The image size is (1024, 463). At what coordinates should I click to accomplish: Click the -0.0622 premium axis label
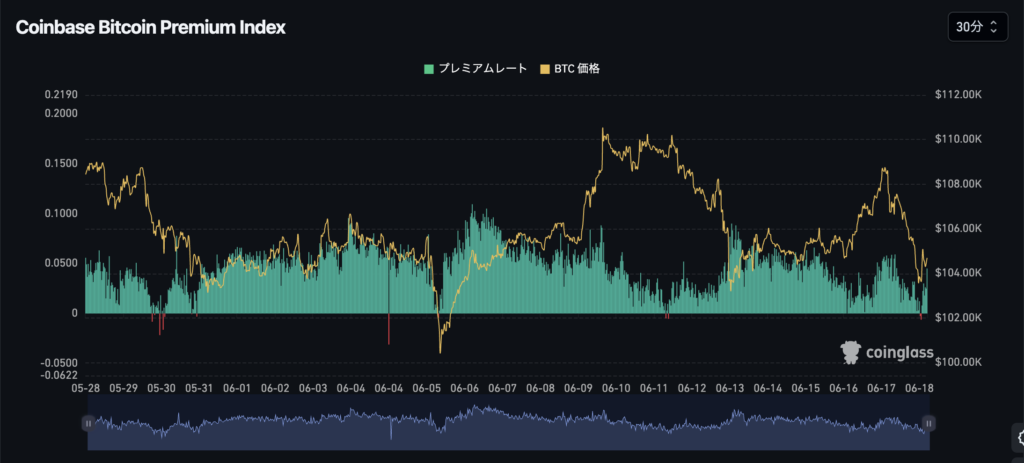pos(59,375)
